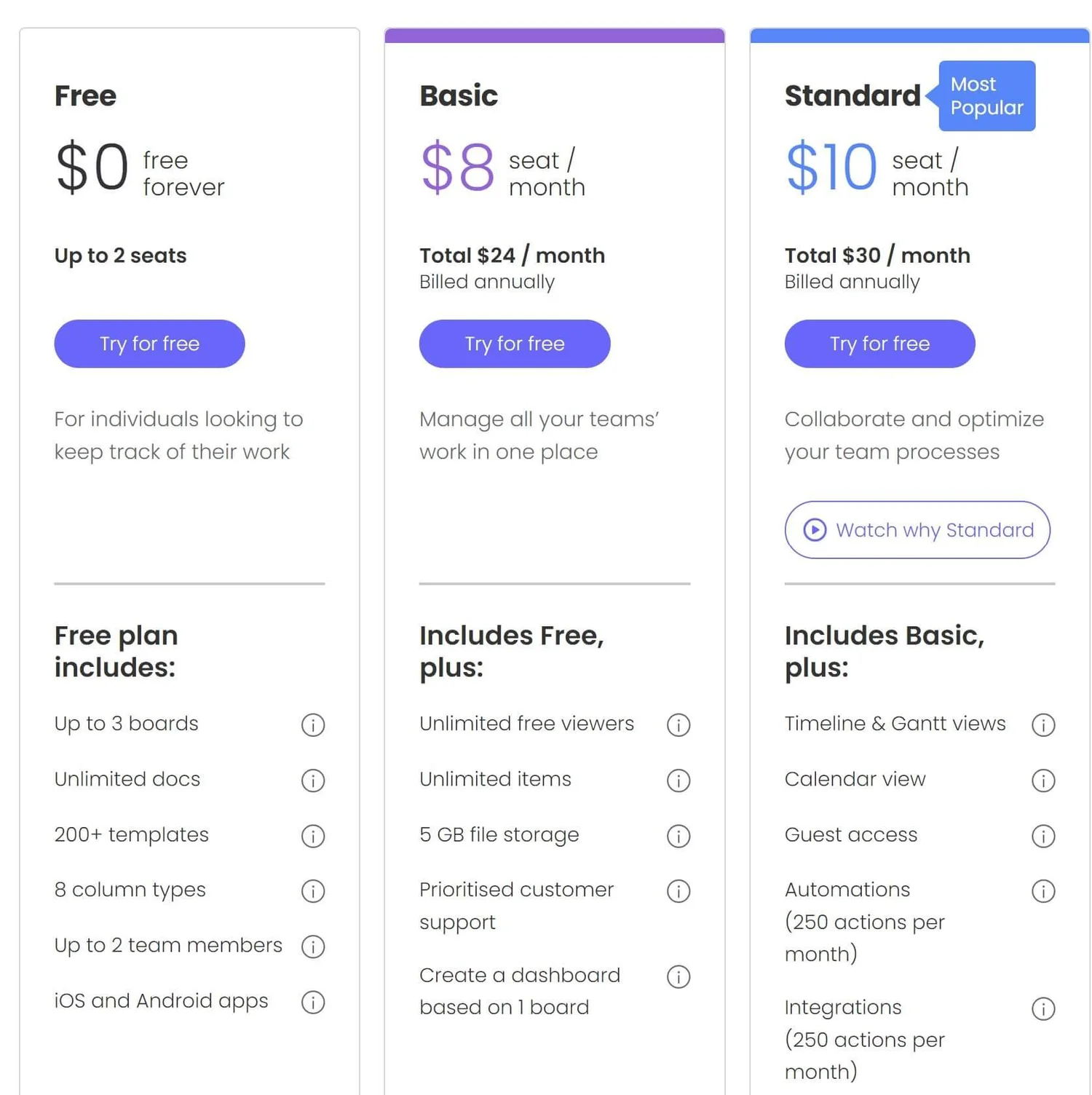
Task: Click info icon beside 5 GB file storage
Action: click(x=678, y=836)
